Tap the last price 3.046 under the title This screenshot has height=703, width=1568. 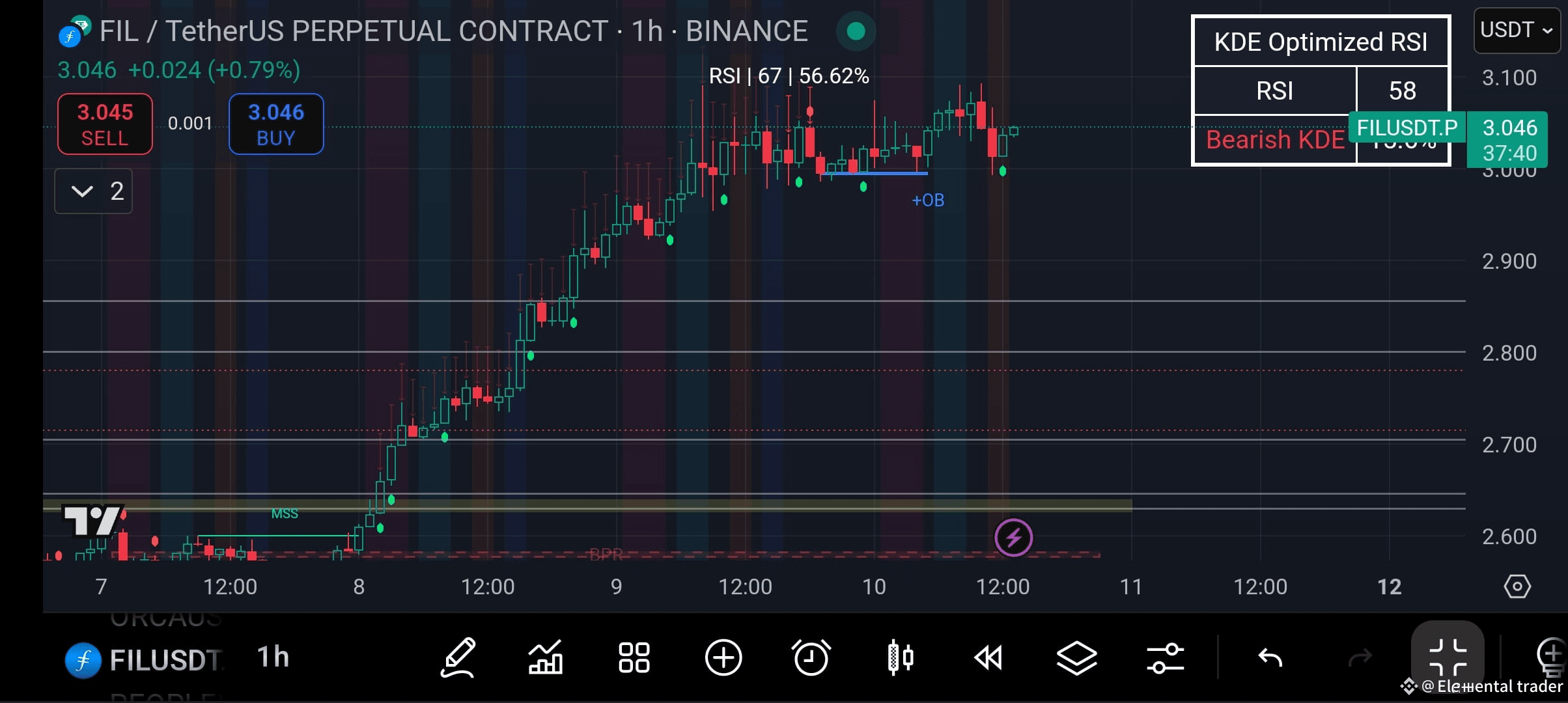[87, 70]
